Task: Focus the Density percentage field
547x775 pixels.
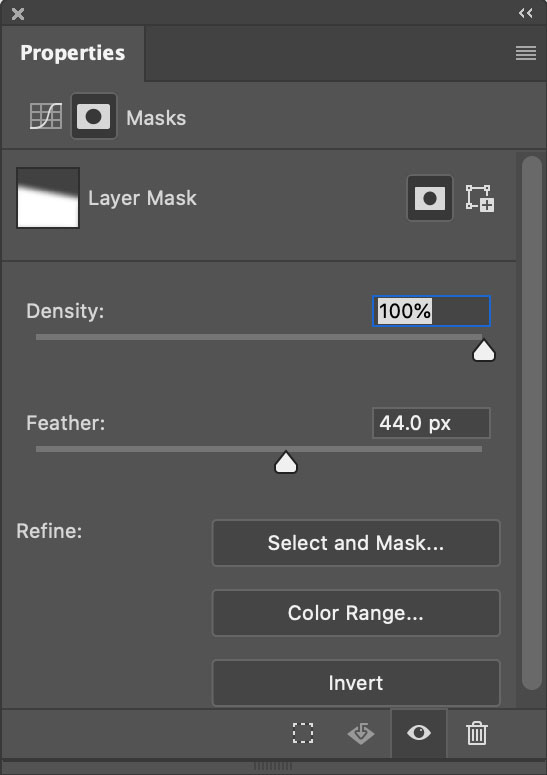Action: coord(431,311)
